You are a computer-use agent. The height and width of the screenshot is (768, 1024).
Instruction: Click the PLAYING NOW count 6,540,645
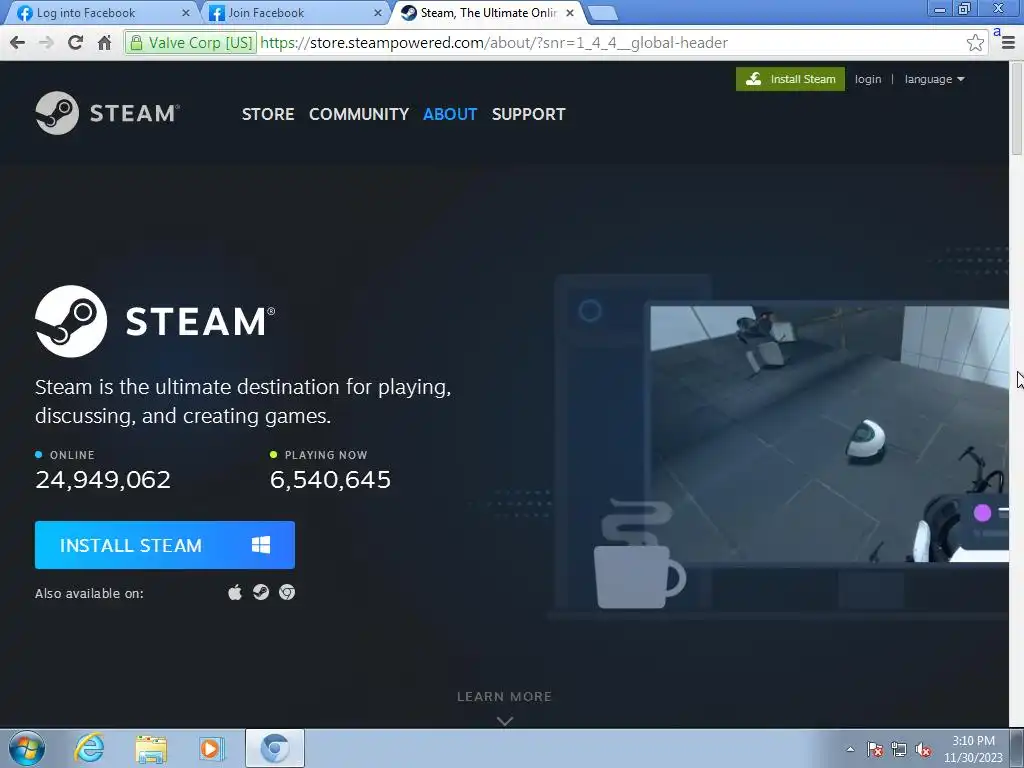pos(330,479)
